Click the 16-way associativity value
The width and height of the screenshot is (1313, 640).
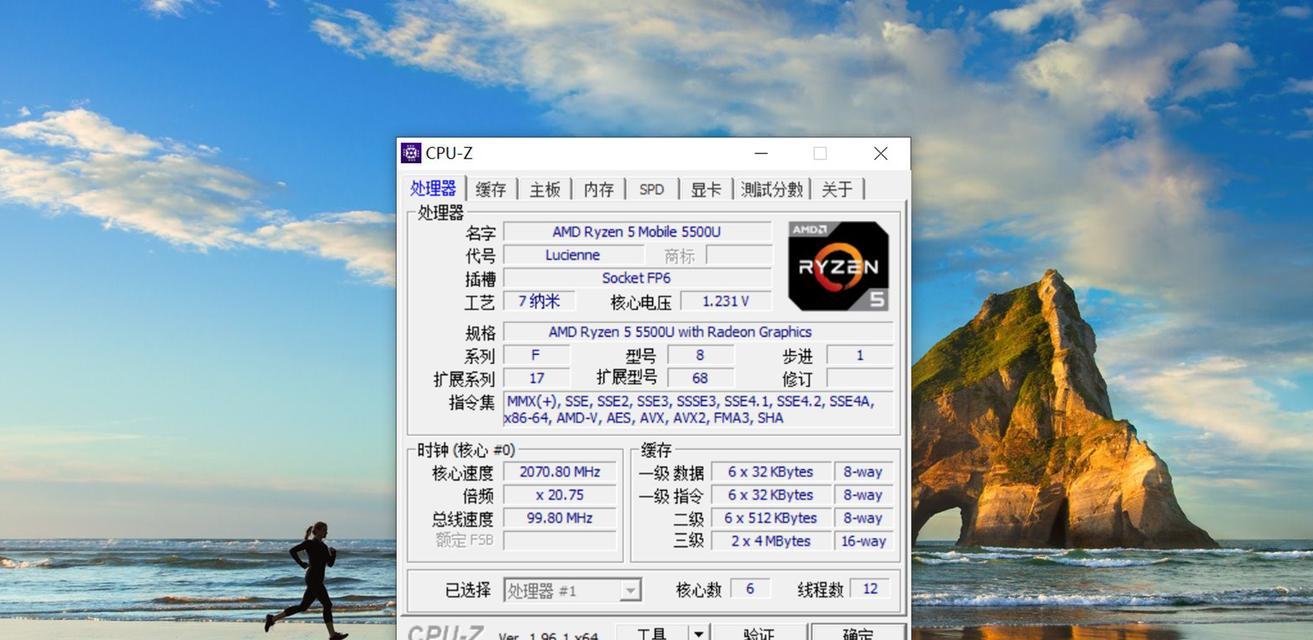point(864,541)
